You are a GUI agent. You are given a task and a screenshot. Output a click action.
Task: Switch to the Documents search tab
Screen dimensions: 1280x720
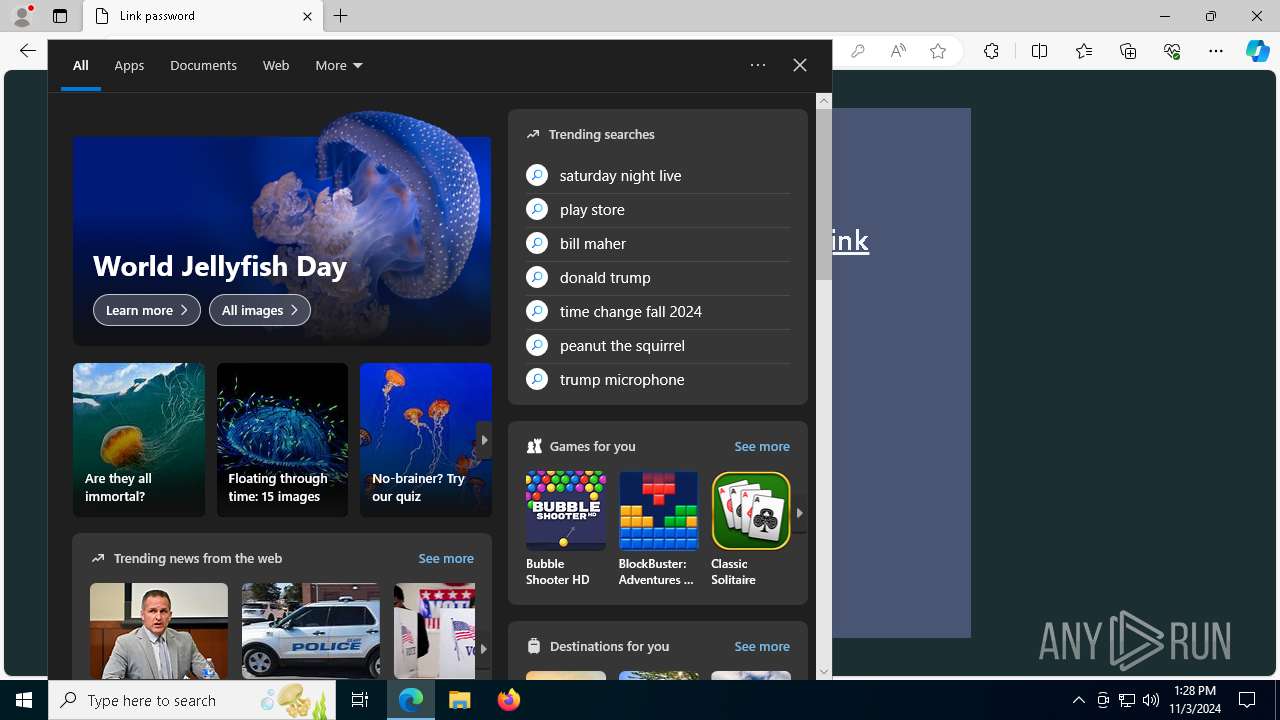click(x=203, y=65)
